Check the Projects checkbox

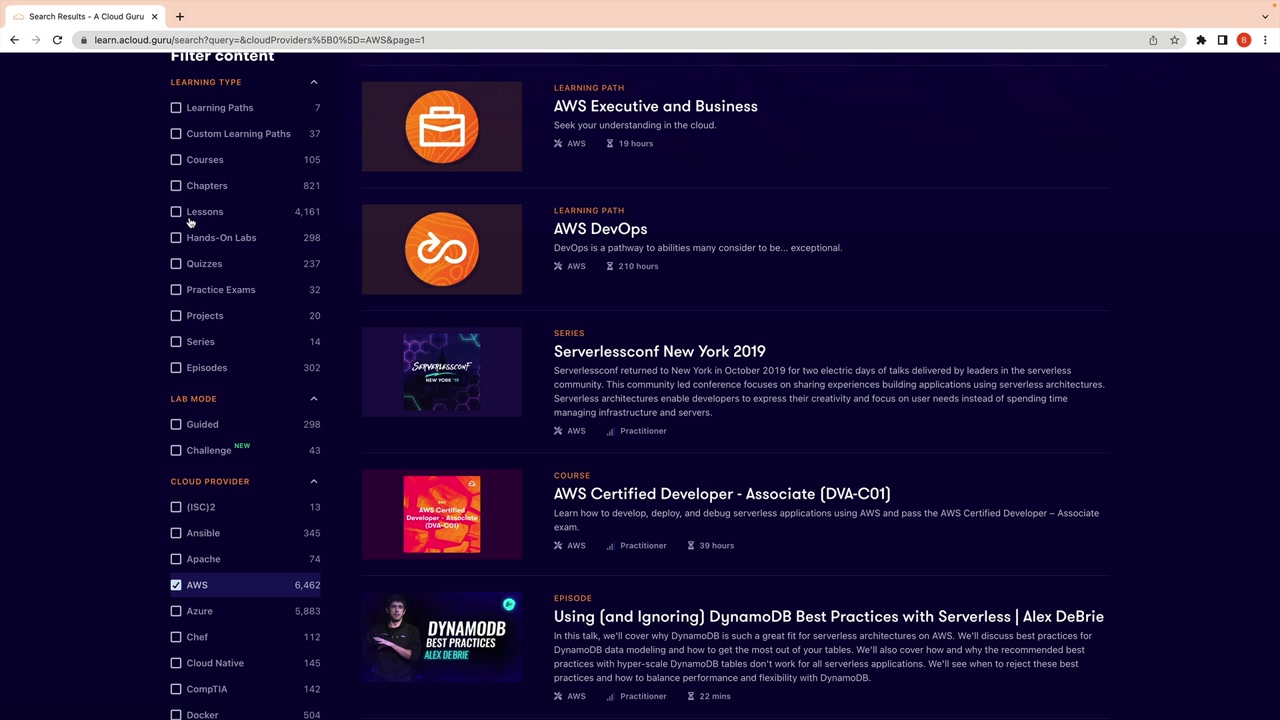176,316
